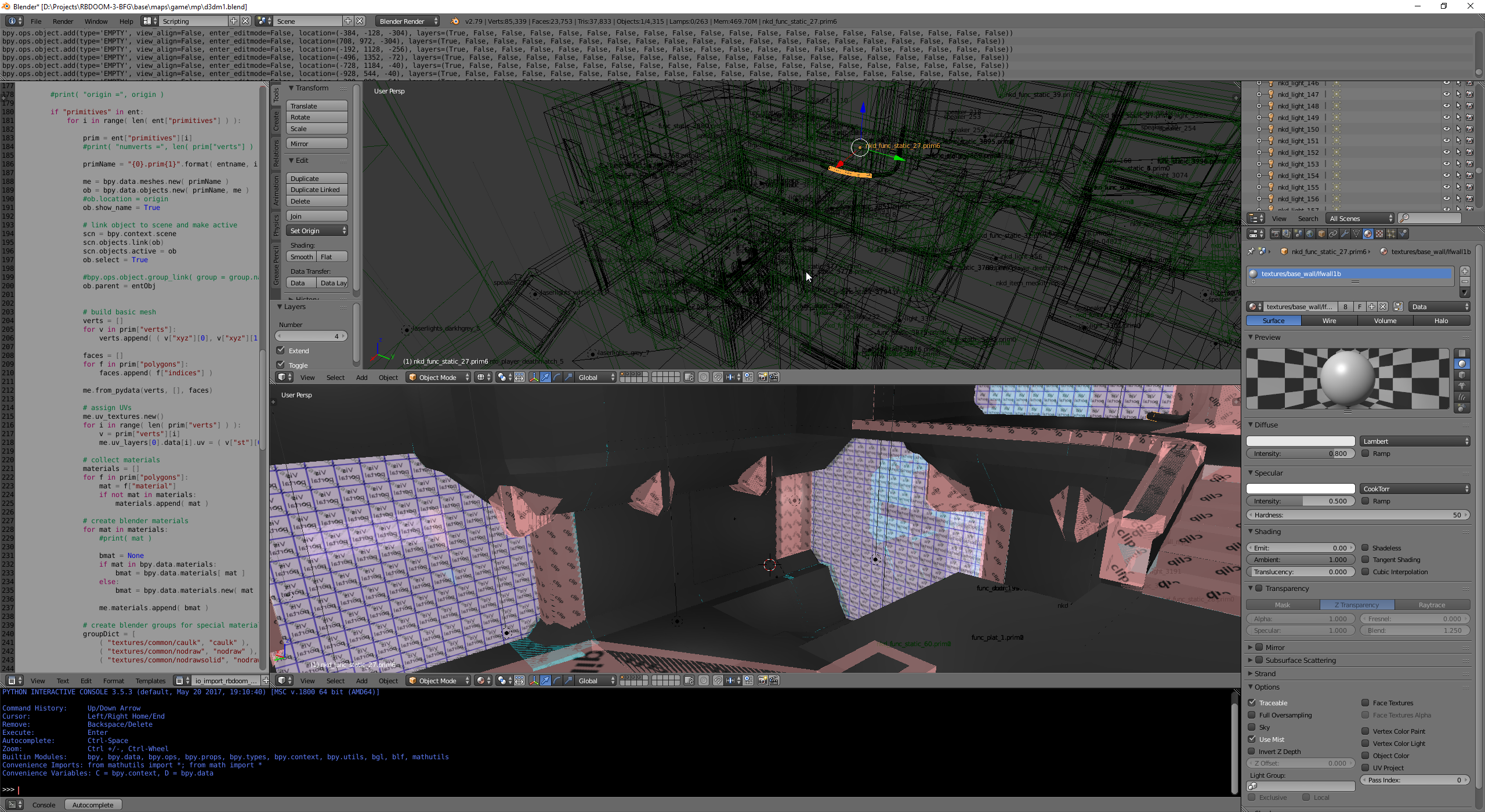
Task: Pin the properties context with pushpin
Action: pyautogui.click(x=1251, y=252)
